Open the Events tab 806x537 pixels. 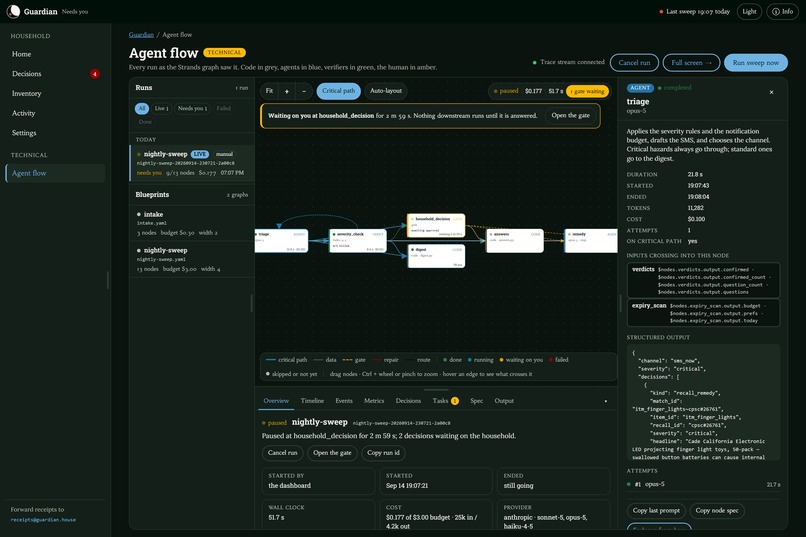point(344,401)
